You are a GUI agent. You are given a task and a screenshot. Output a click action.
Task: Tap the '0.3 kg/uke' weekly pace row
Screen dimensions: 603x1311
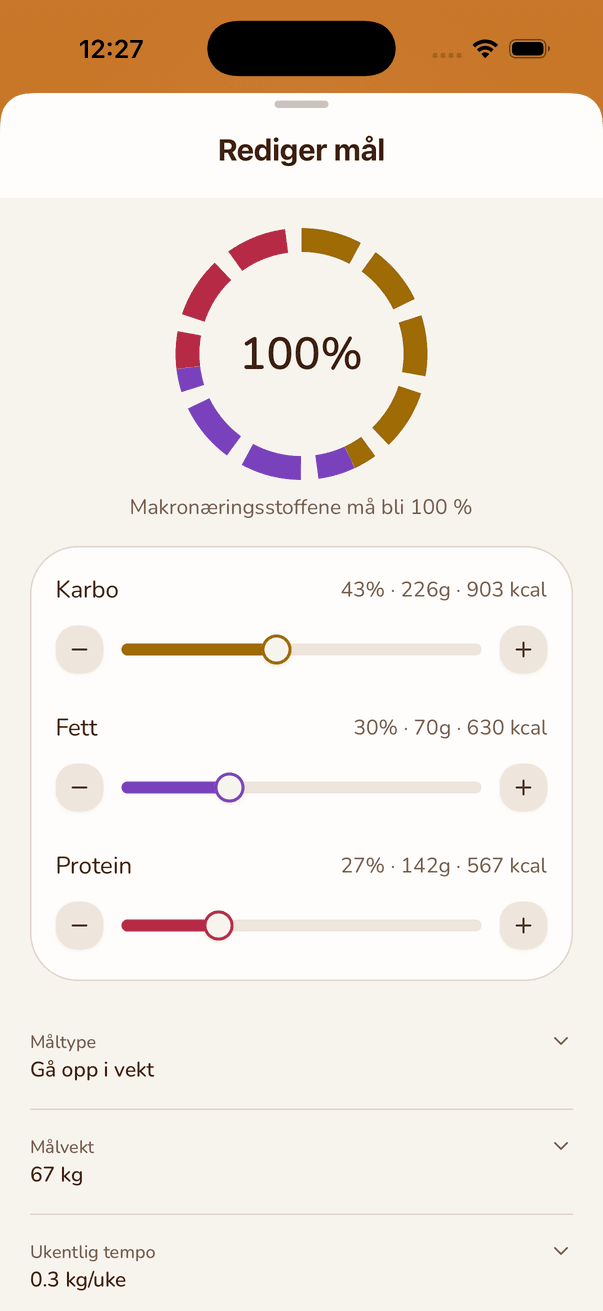click(x=301, y=1266)
